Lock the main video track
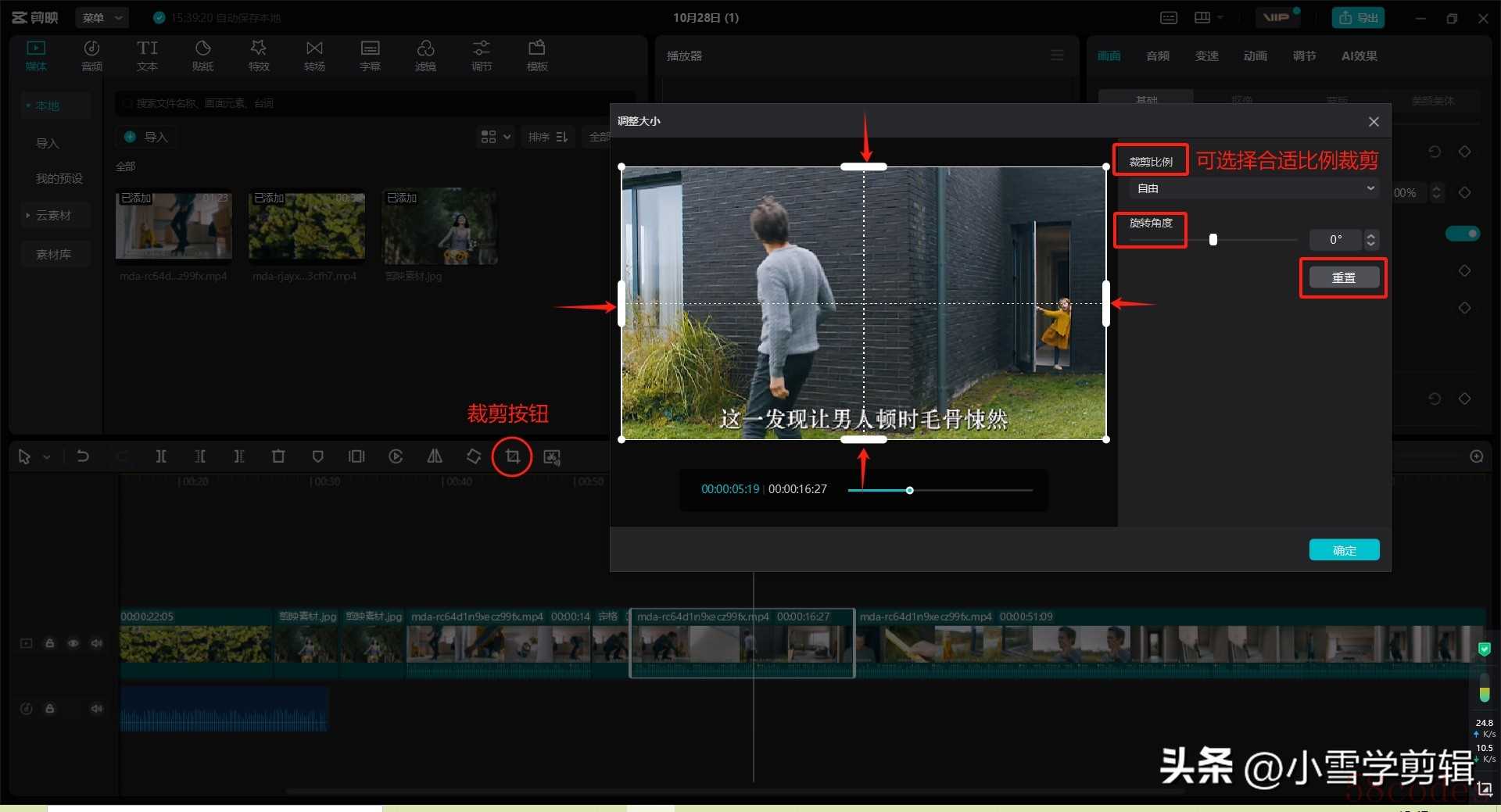Screen dimensions: 1501x812 point(49,643)
